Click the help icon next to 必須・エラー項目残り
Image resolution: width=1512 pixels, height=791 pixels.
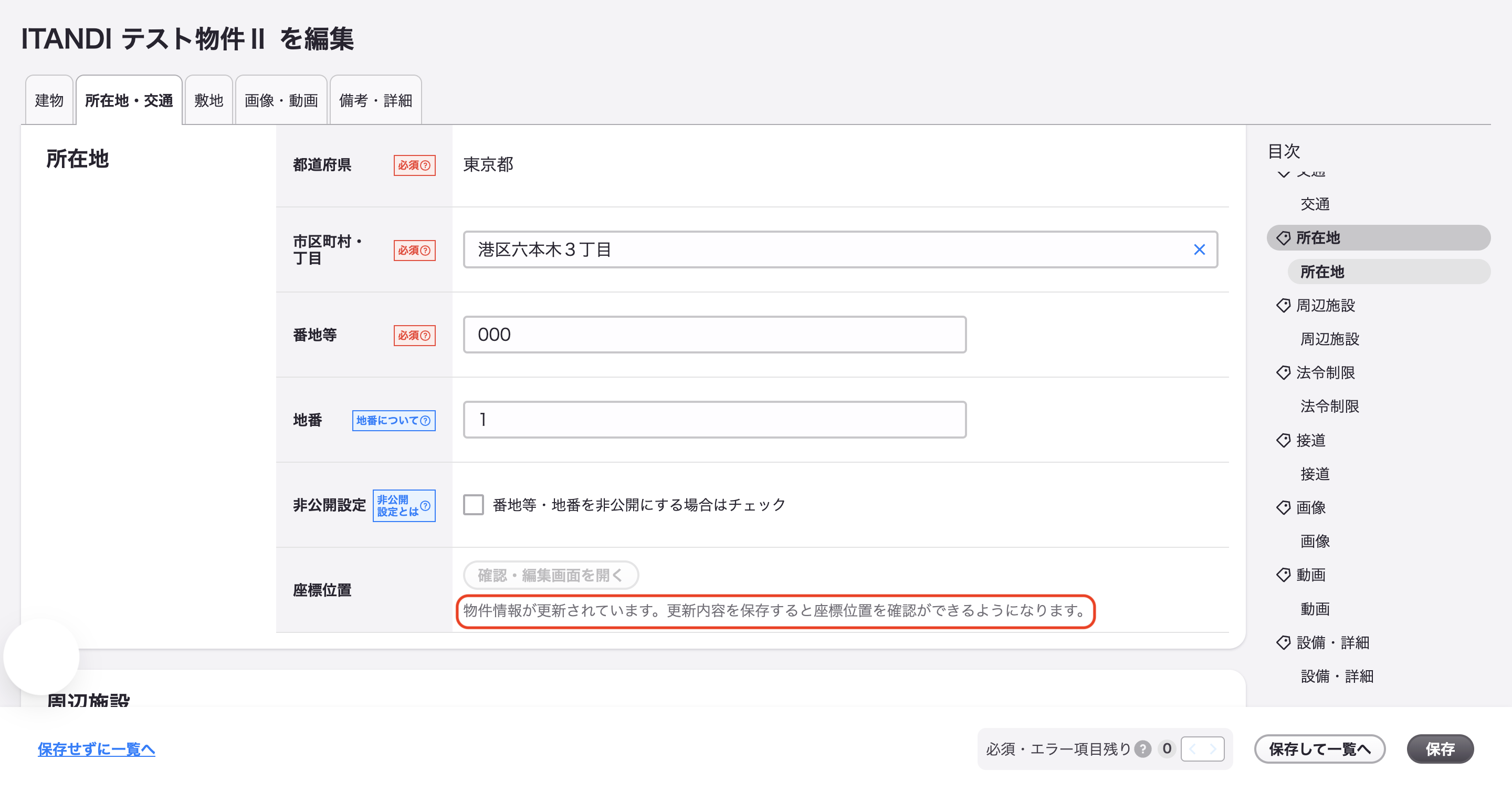point(1142,749)
